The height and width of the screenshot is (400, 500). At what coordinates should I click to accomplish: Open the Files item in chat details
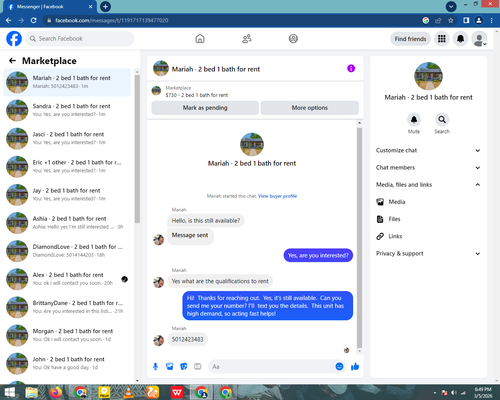point(428,219)
